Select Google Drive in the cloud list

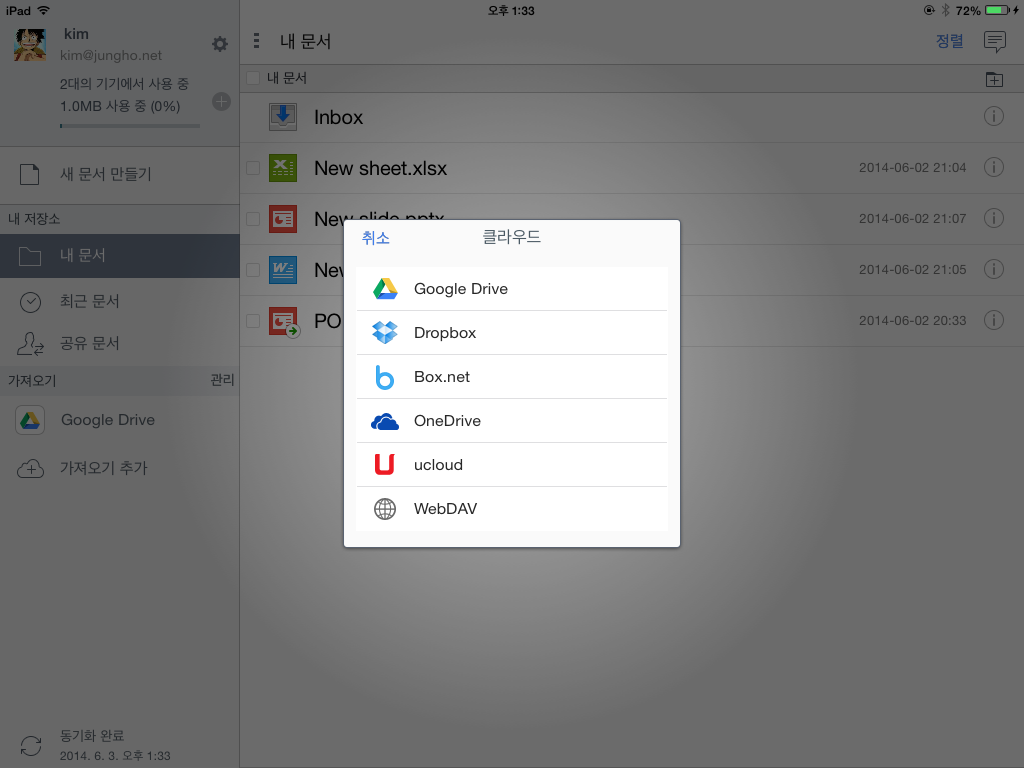[x=512, y=289]
